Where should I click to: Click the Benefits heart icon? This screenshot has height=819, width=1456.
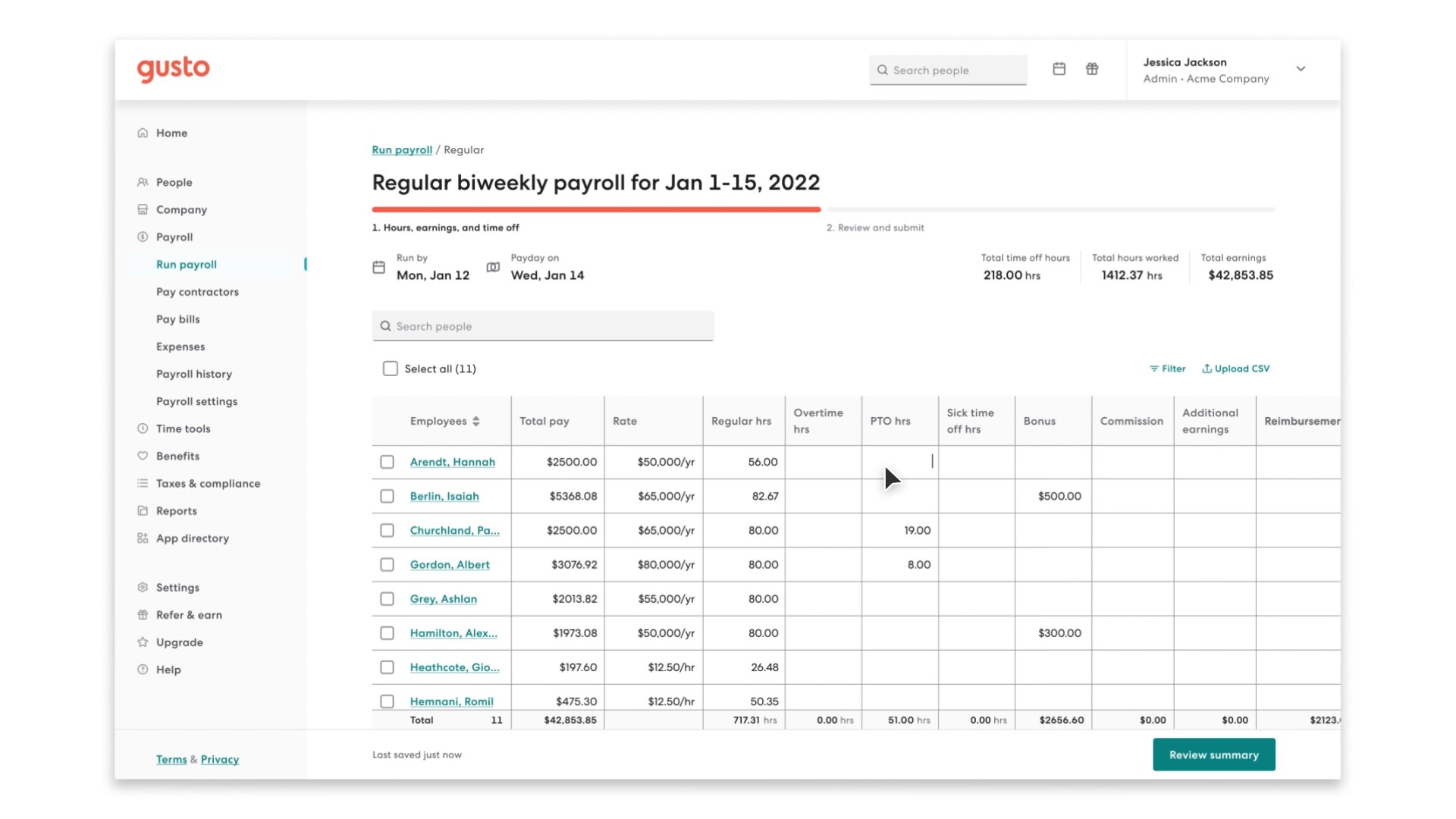[143, 456]
